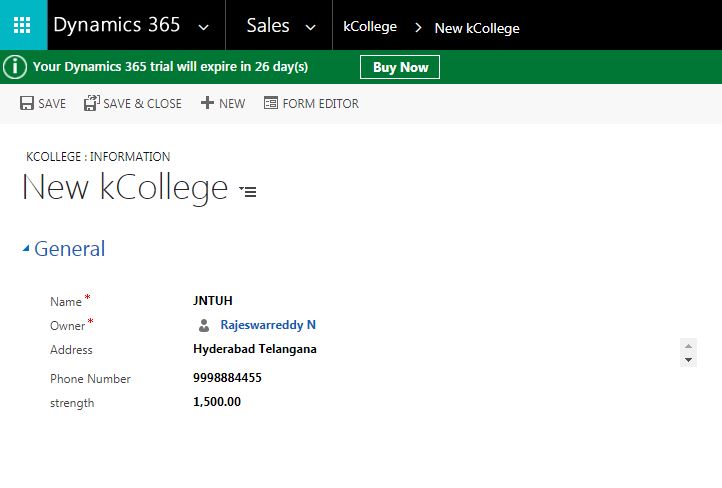Click the plus icon for New

pos(207,103)
